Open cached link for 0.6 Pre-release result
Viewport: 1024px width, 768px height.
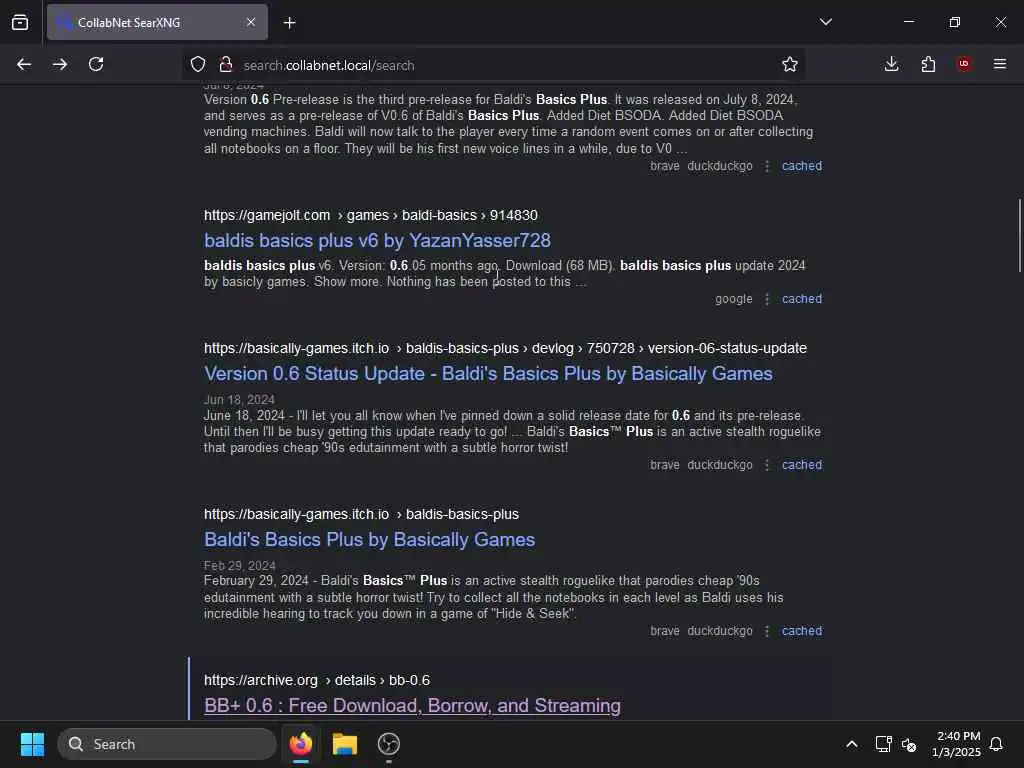coord(802,165)
